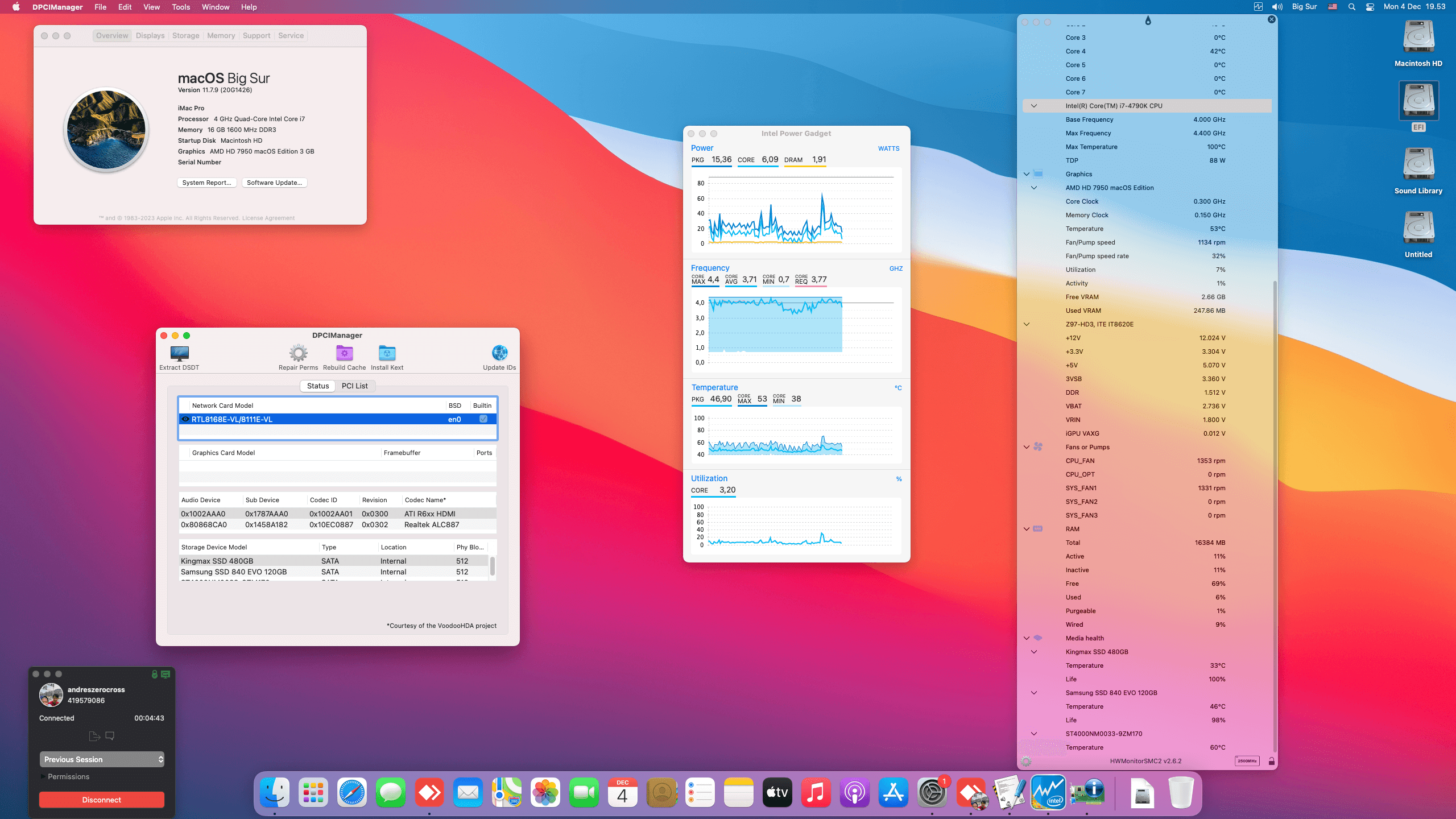Open the File menu in the menu bar
The width and height of the screenshot is (1456, 819).
click(100, 7)
